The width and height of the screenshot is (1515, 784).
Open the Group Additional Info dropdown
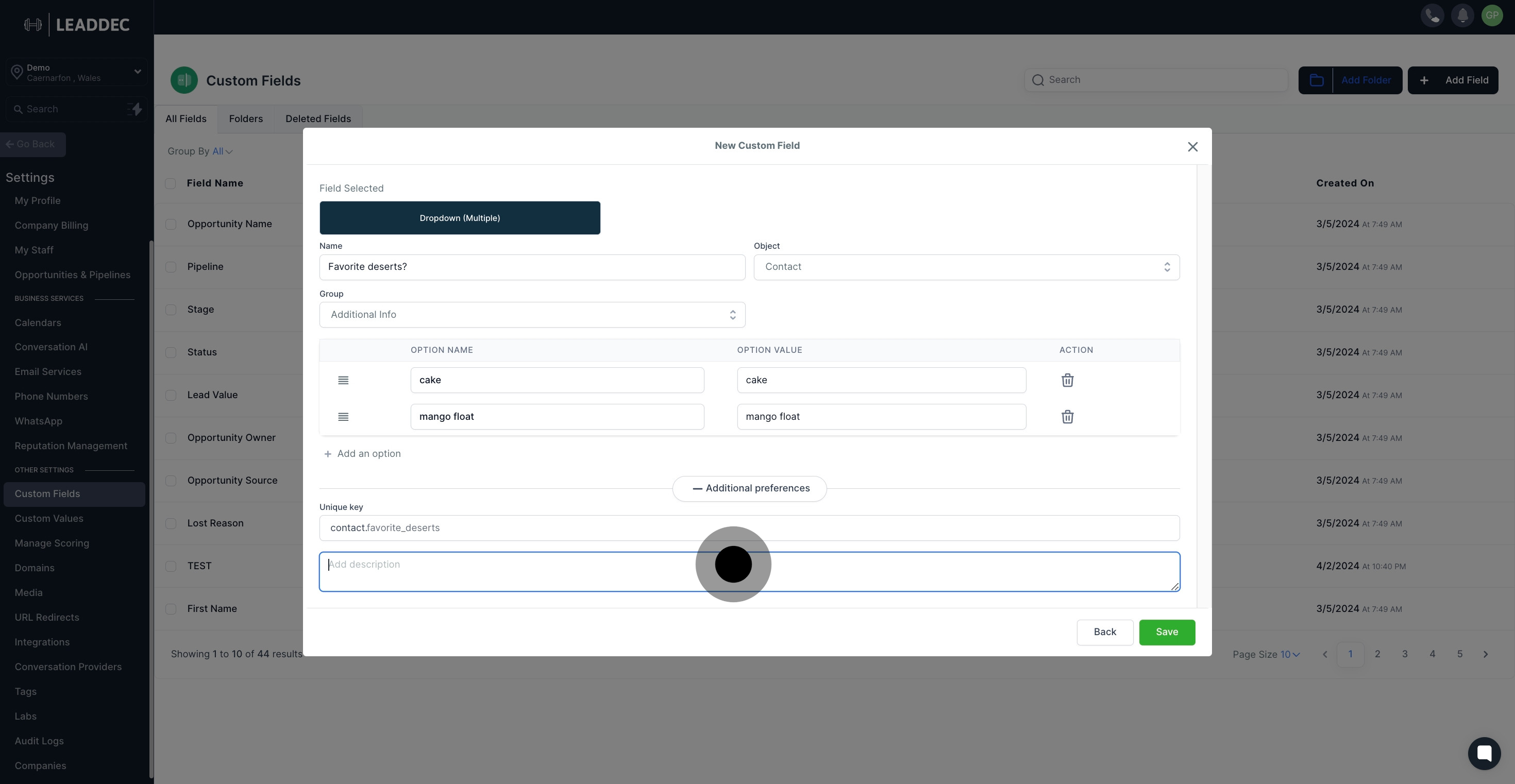coord(532,314)
